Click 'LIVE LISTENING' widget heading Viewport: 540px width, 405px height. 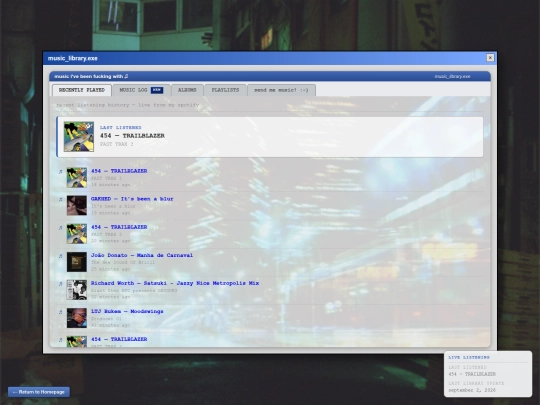tap(469, 357)
